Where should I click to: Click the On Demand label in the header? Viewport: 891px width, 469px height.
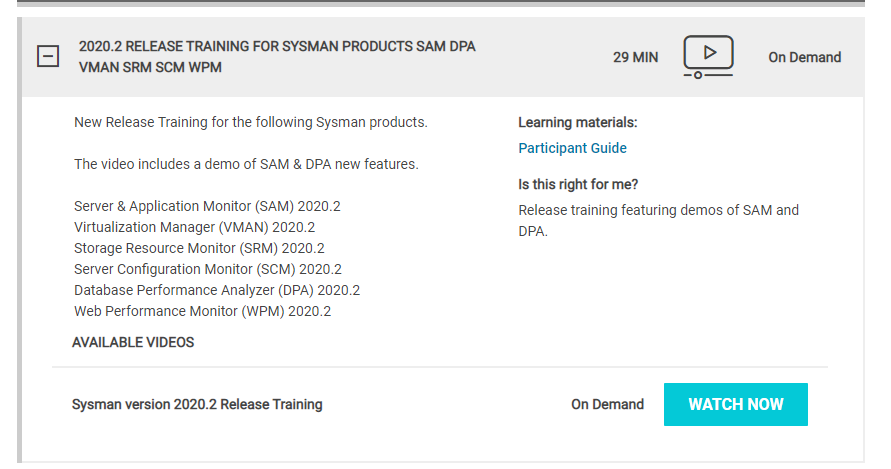[x=804, y=57]
